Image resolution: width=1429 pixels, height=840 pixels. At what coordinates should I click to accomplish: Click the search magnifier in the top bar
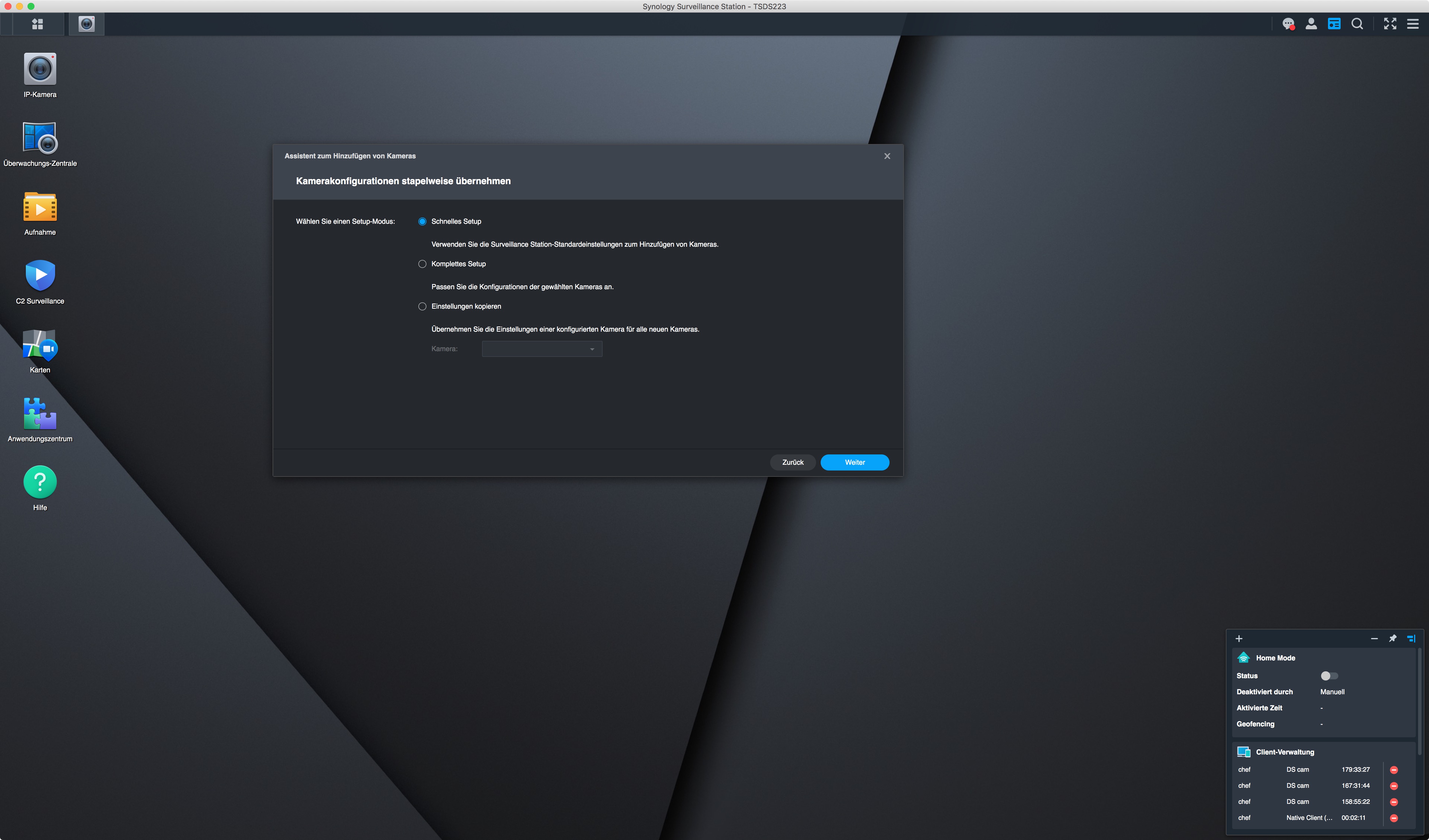click(x=1357, y=24)
